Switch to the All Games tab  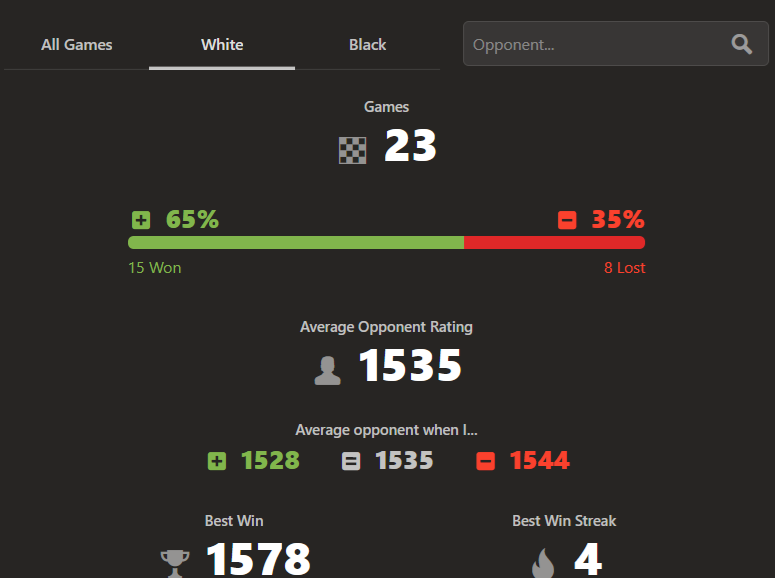pyautogui.click(x=77, y=45)
